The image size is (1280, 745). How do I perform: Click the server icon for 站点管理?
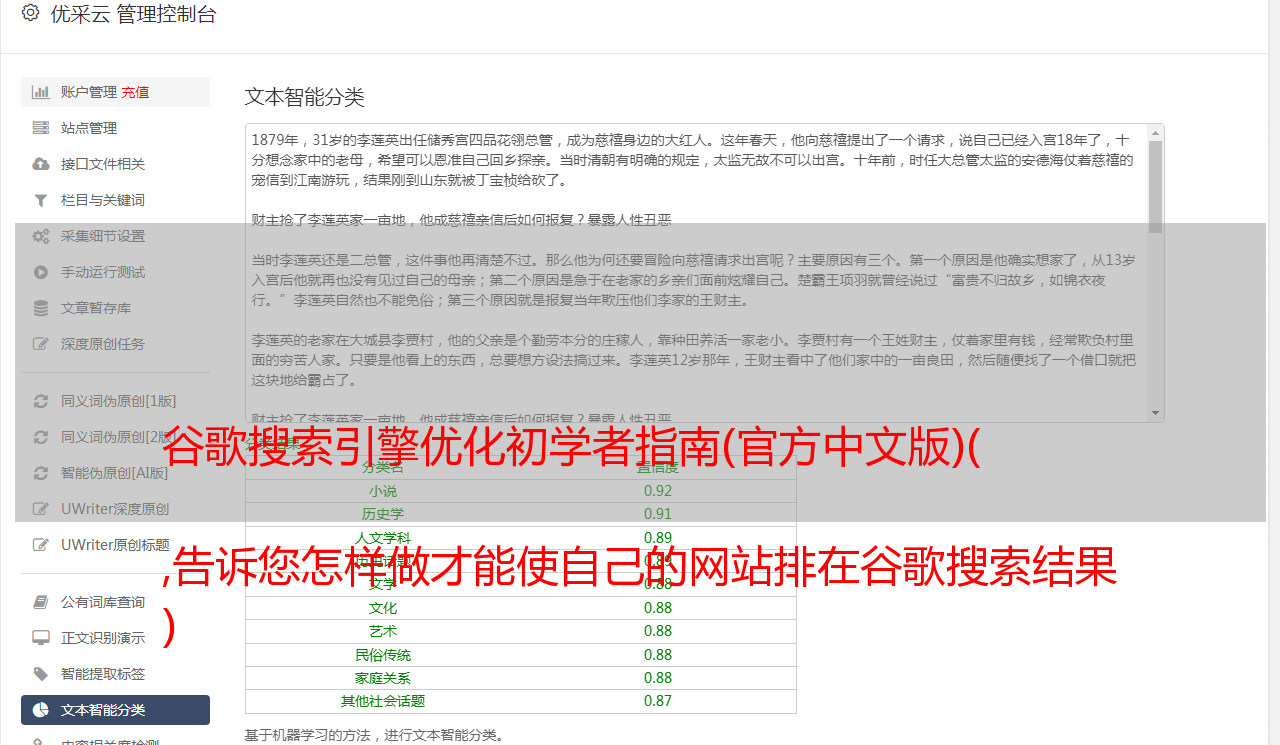(41, 128)
